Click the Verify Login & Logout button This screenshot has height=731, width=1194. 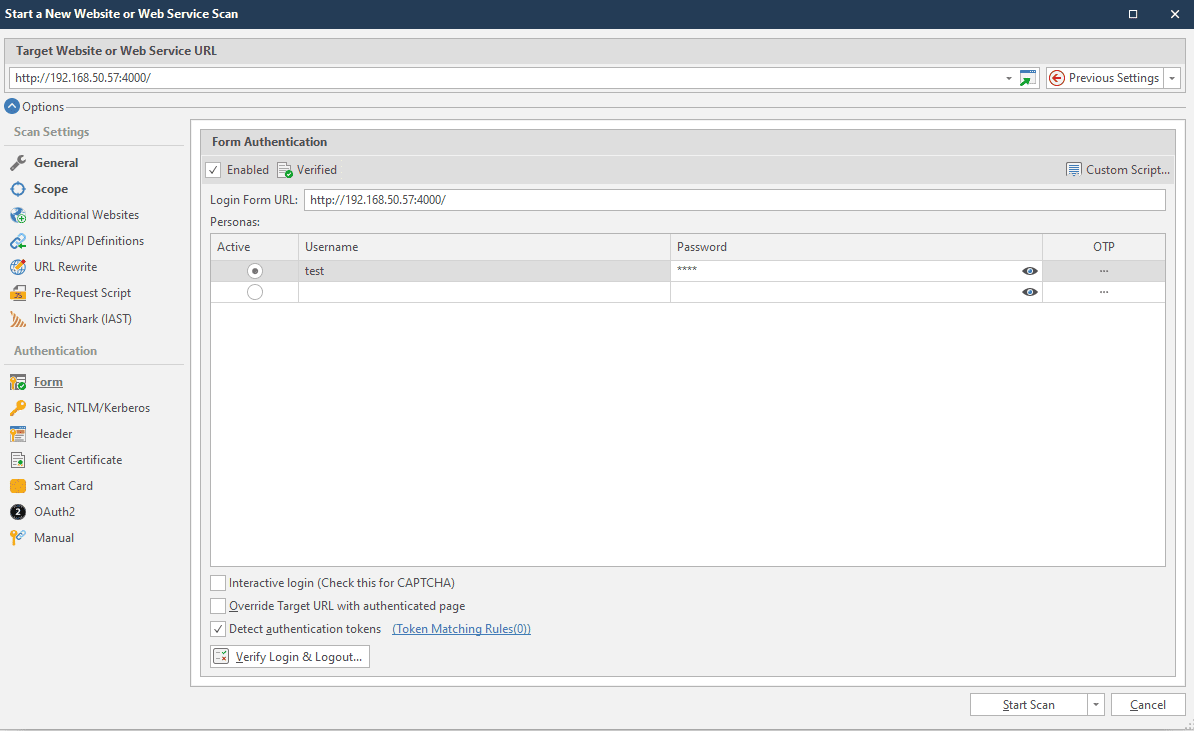tap(290, 657)
